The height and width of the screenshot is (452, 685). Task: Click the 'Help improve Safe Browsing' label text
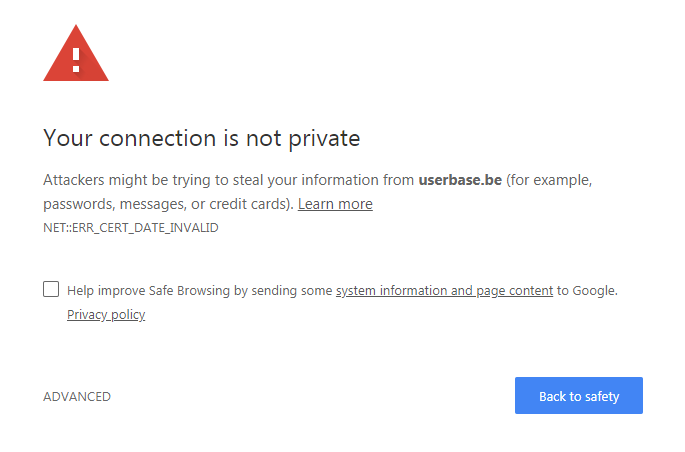click(x=148, y=291)
